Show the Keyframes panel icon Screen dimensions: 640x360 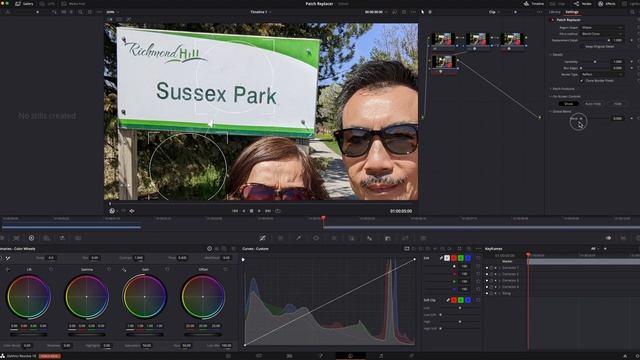[x=608, y=238]
